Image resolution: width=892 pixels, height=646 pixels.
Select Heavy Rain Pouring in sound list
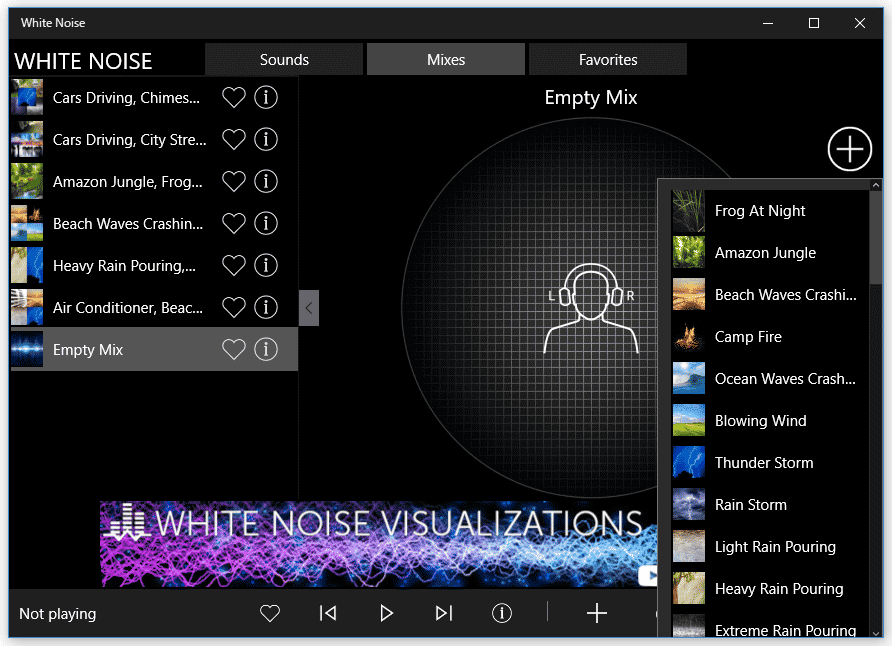point(770,589)
